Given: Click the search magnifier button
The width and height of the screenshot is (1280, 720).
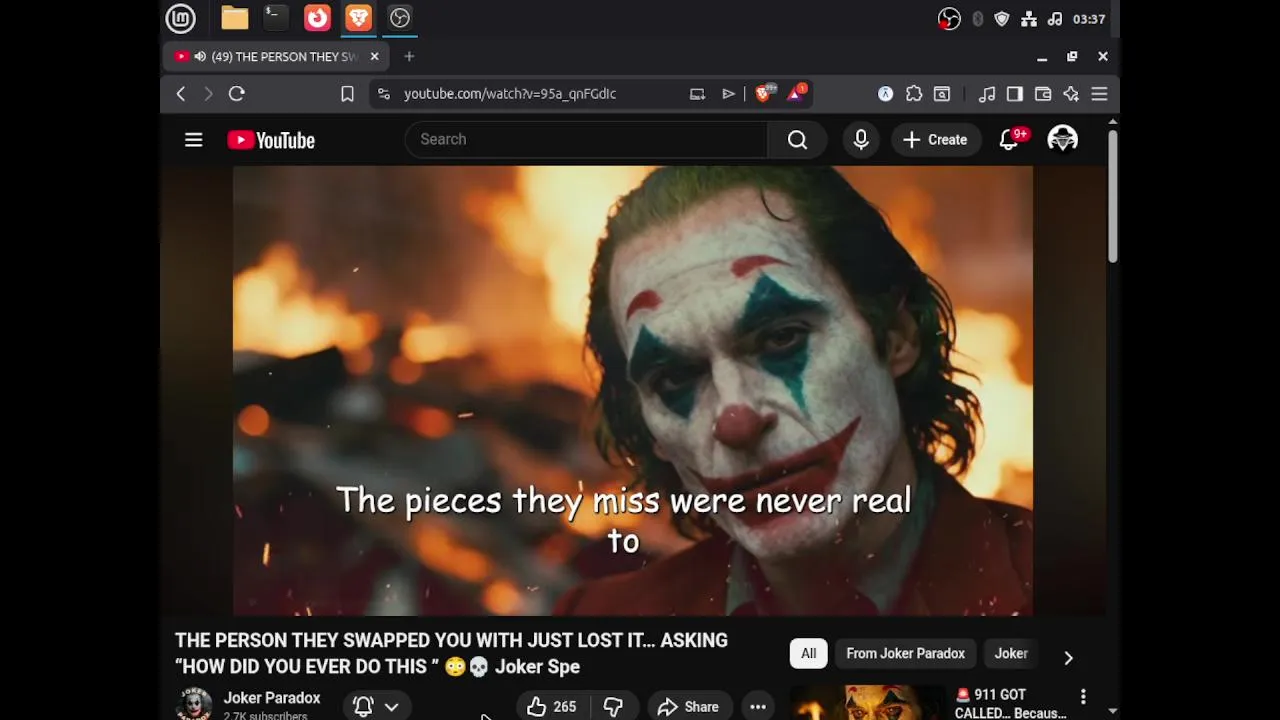Looking at the screenshot, I should [797, 140].
